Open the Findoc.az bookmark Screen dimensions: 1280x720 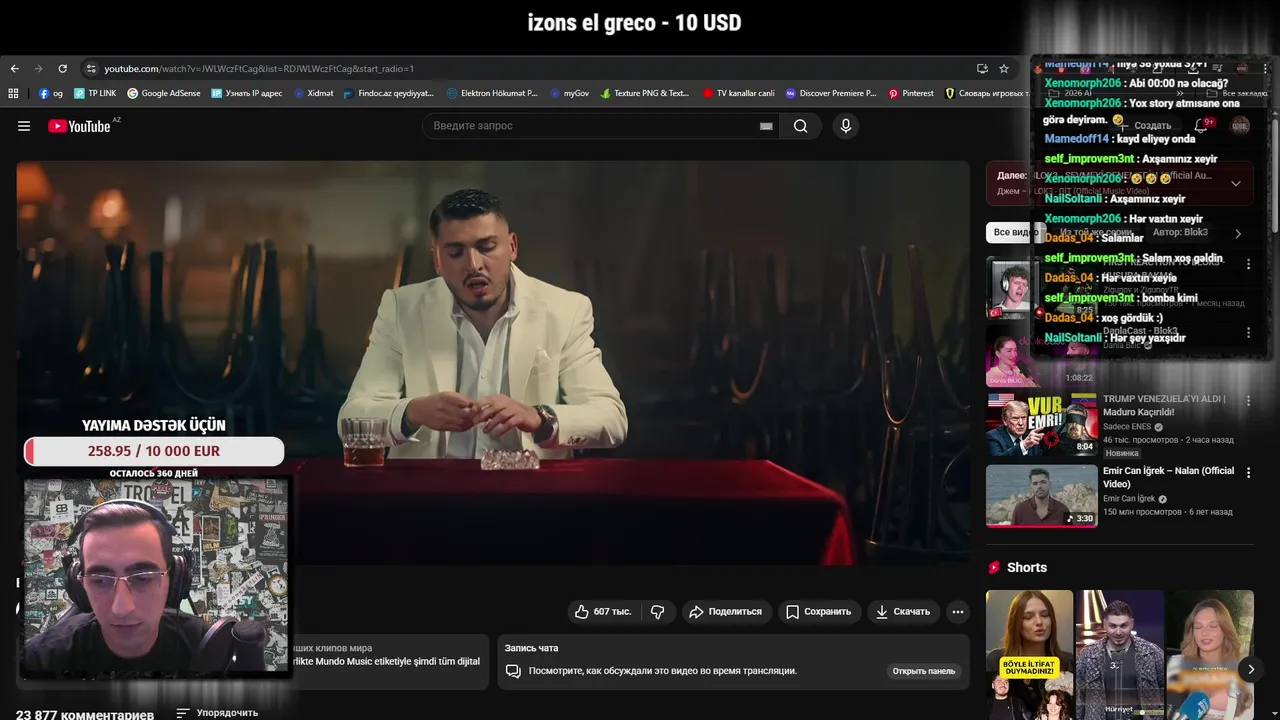[x=388, y=93]
